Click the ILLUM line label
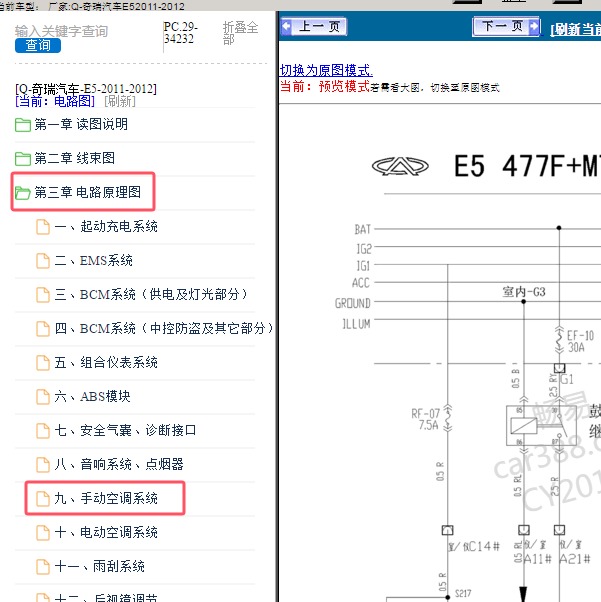This screenshot has height=602, width=601. coord(356,324)
